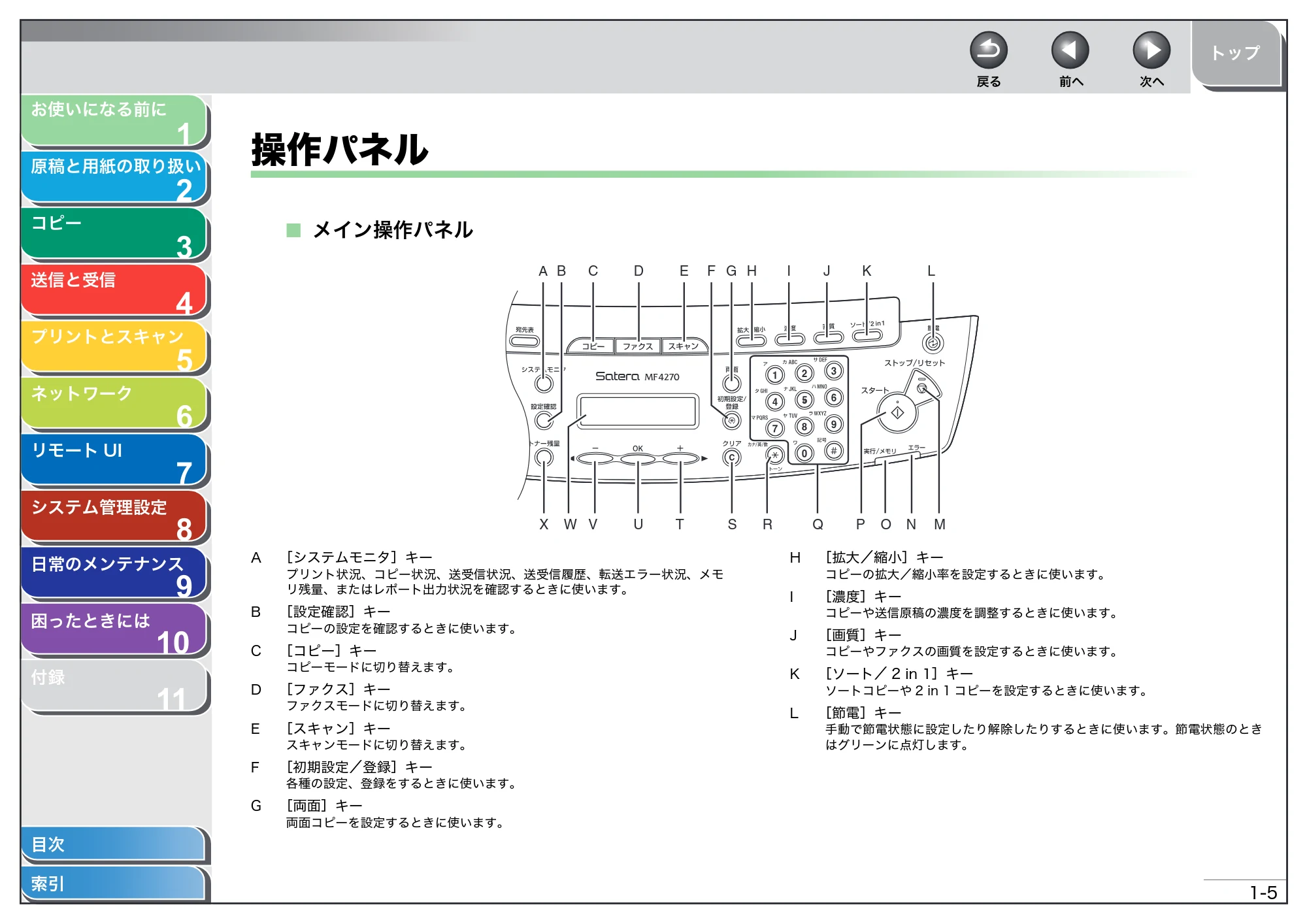Click numeric key 0 in diagram

(804, 453)
